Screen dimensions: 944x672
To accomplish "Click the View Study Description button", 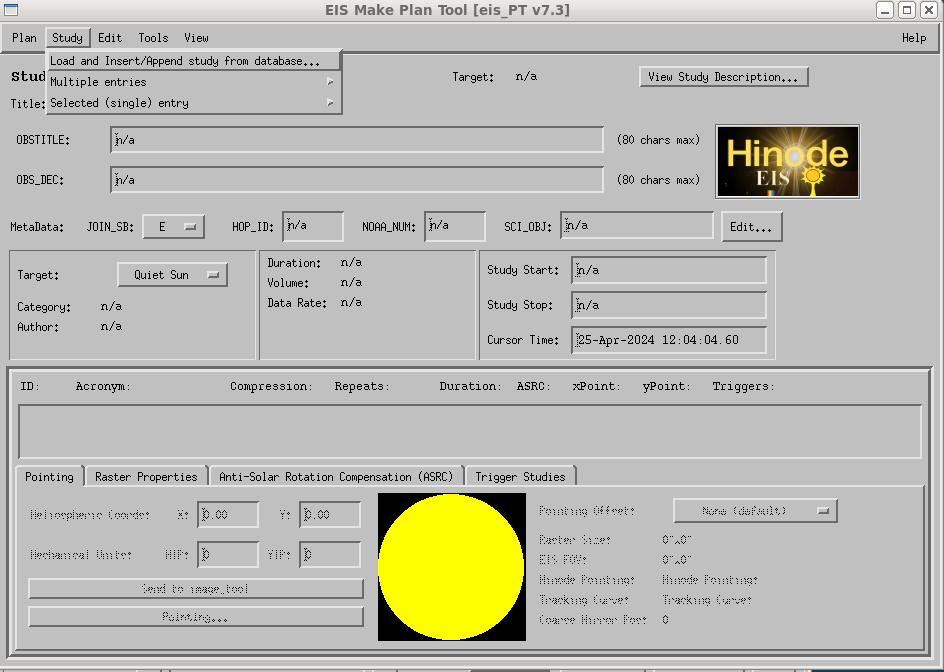I will point(723,77).
